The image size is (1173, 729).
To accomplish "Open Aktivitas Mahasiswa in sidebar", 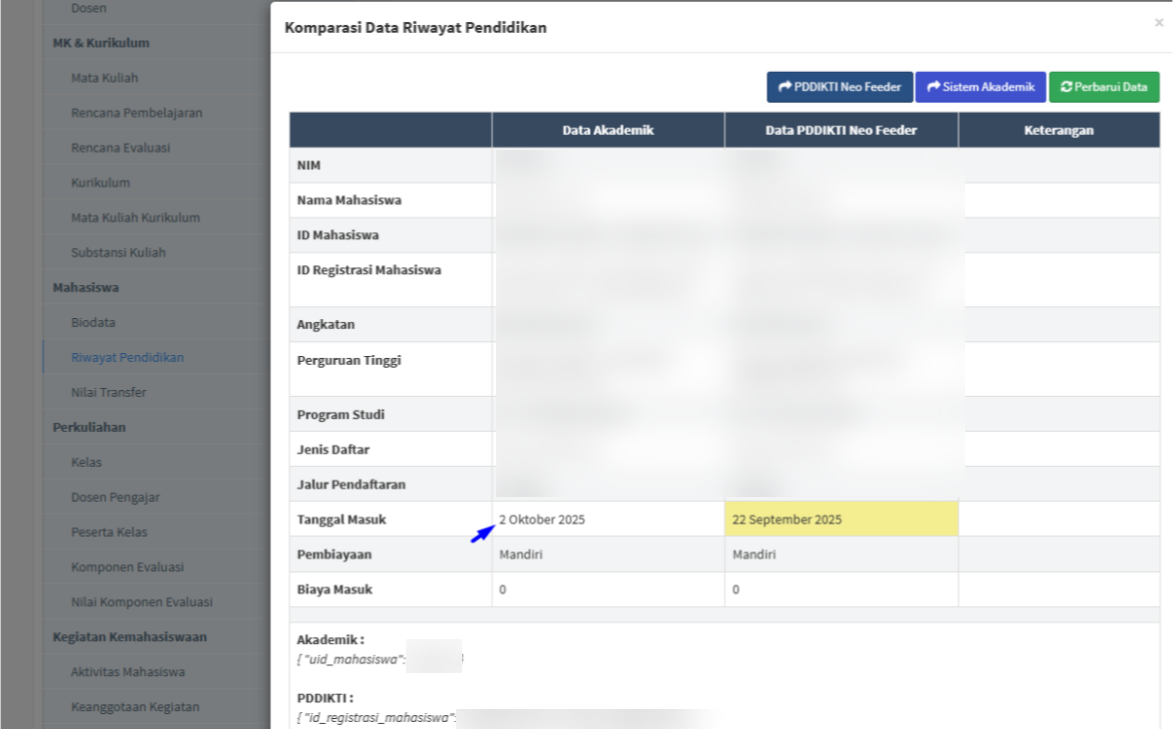I will point(127,672).
